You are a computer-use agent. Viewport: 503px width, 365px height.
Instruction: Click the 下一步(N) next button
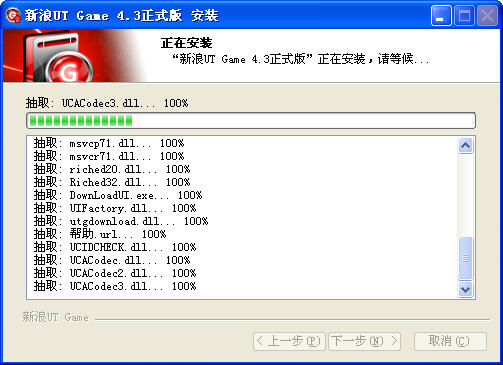click(x=365, y=341)
